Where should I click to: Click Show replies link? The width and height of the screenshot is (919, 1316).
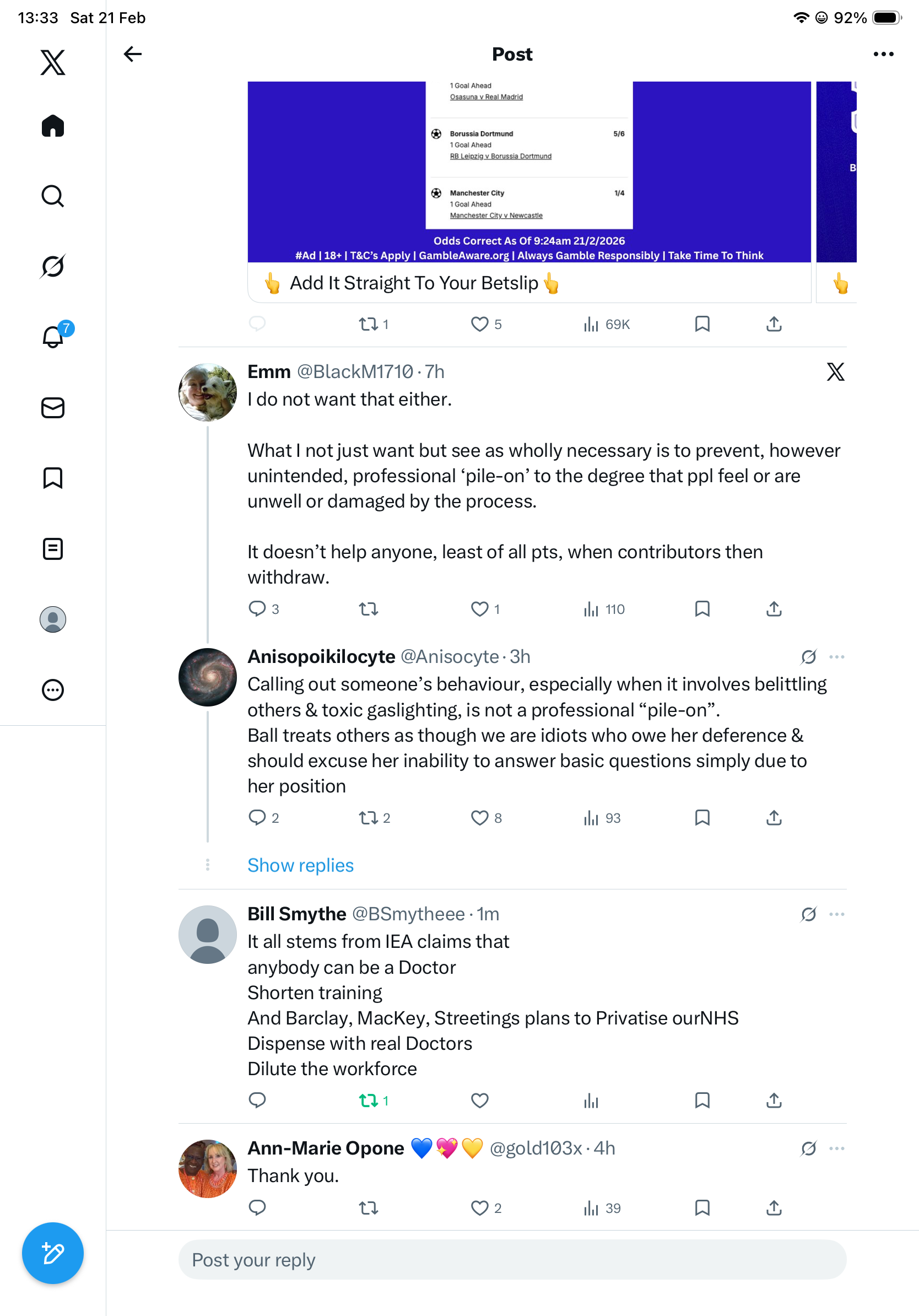[x=300, y=865]
